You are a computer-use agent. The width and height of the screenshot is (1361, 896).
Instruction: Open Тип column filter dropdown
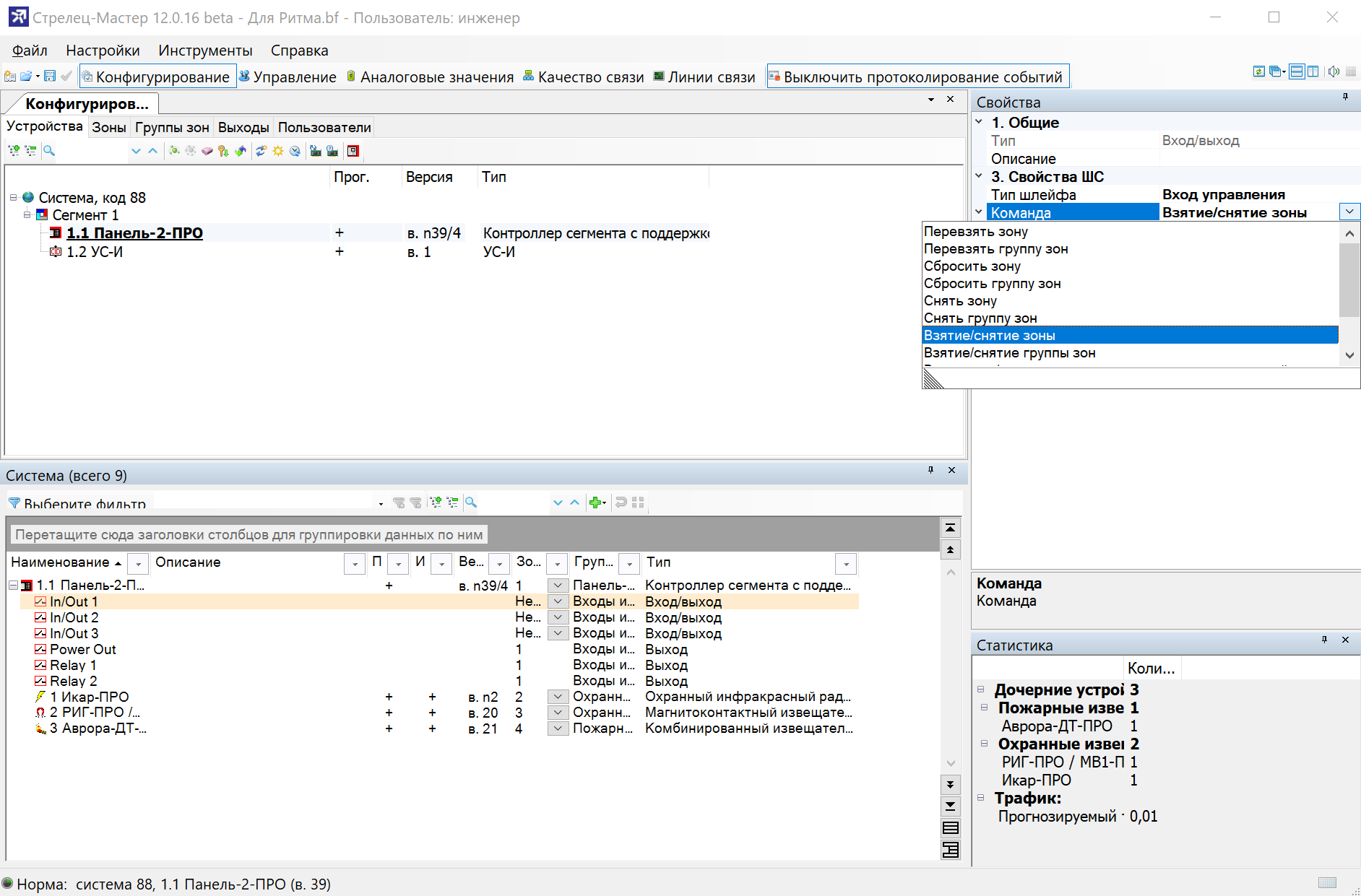click(x=846, y=563)
